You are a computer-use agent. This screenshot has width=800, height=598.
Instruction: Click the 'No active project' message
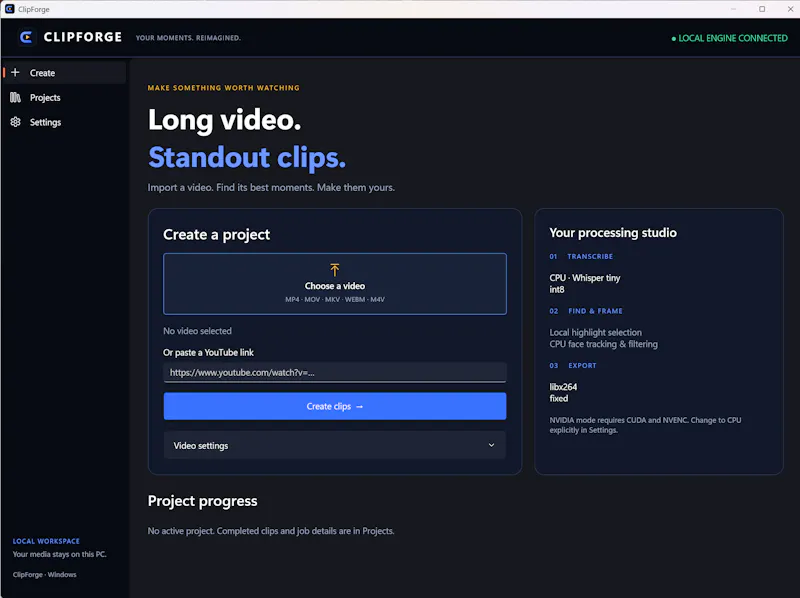pyautogui.click(x=271, y=531)
